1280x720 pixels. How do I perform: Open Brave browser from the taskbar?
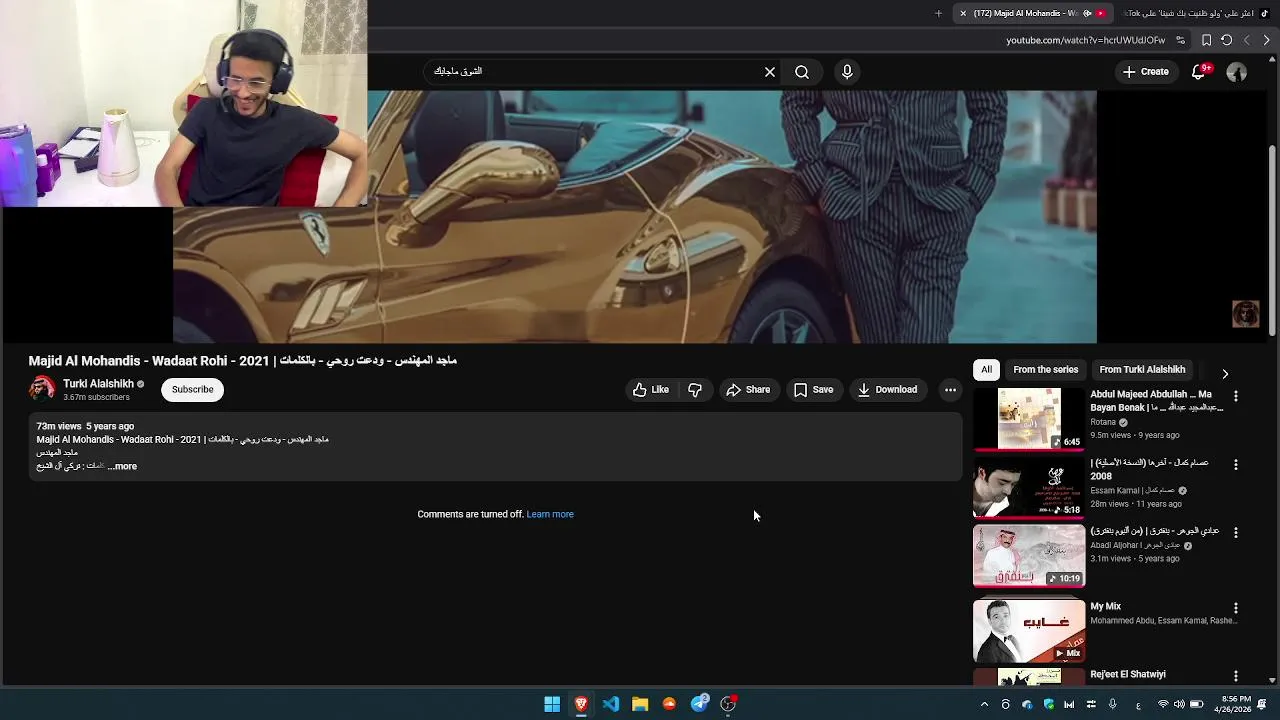click(581, 704)
